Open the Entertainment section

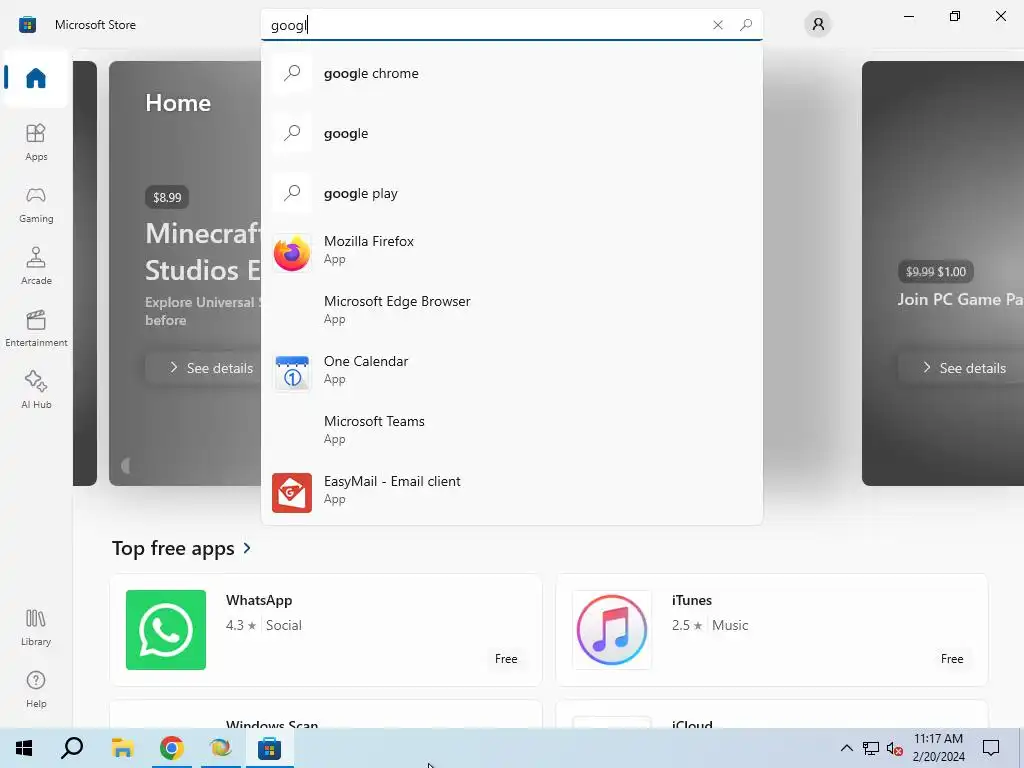(36, 328)
